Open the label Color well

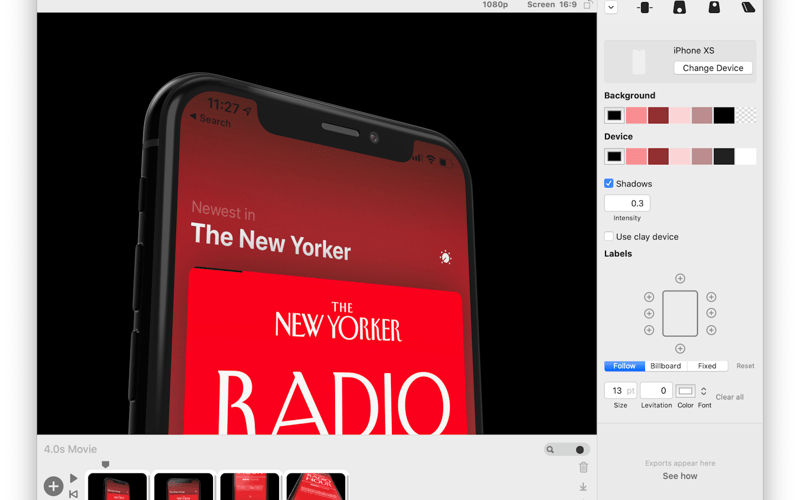coord(685,391)
